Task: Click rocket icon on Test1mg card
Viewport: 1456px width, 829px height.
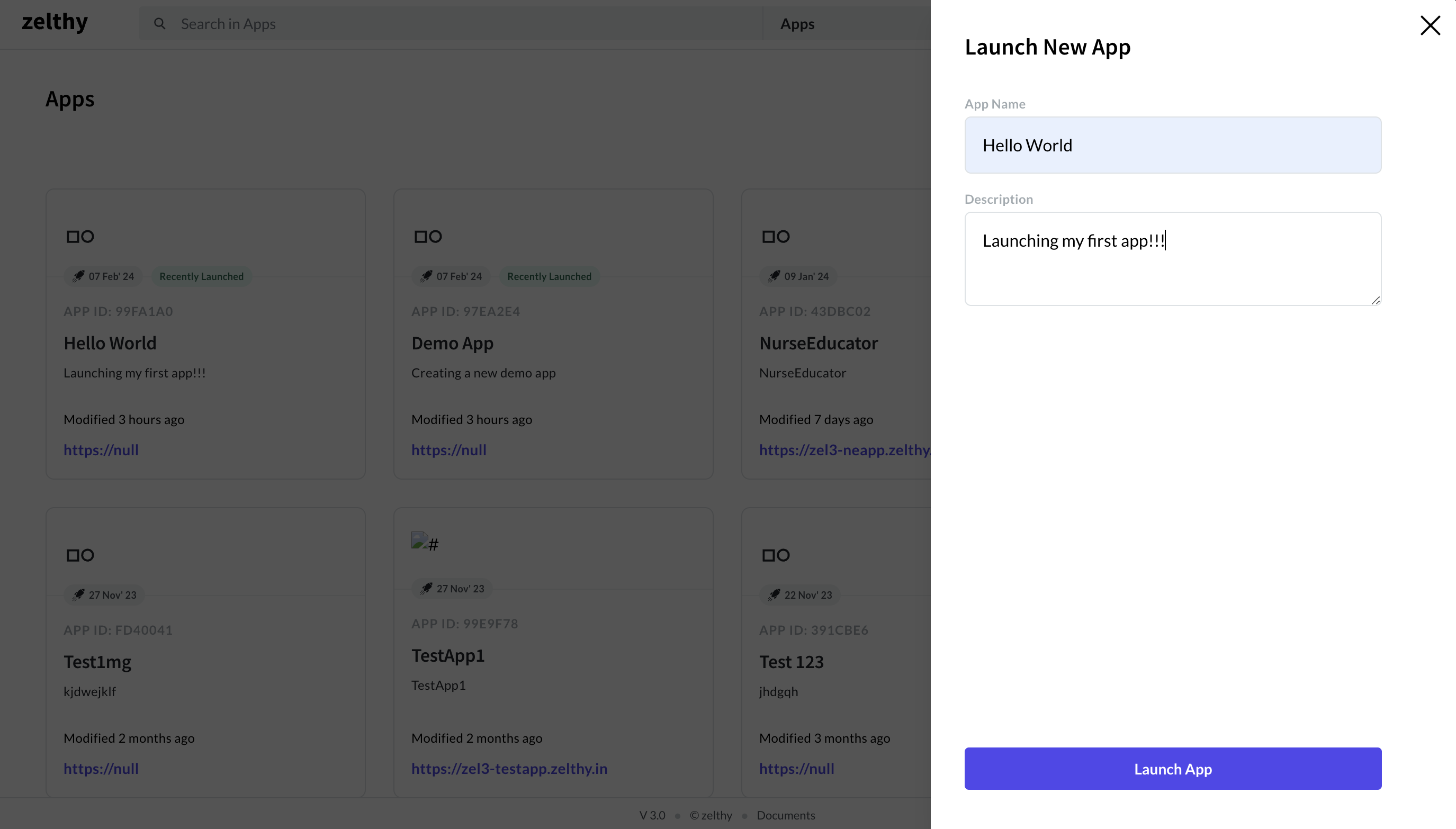Action: pos(78,595)
